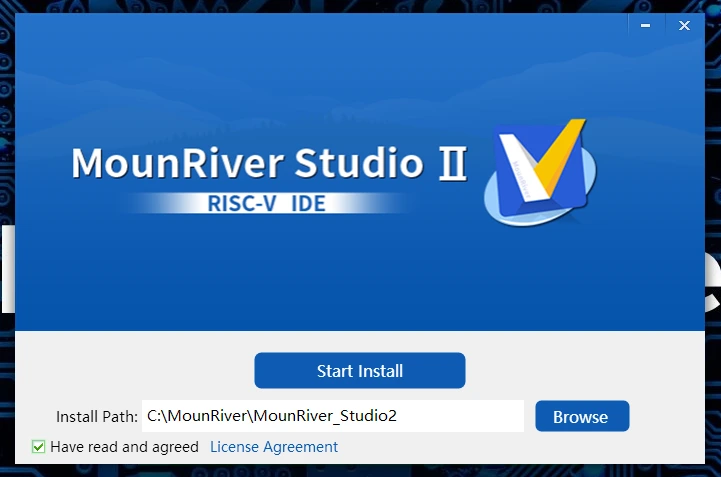721x477 pixels.
Task: Uncheck the Have read and agreed checkbox
Action: [38, 447]
